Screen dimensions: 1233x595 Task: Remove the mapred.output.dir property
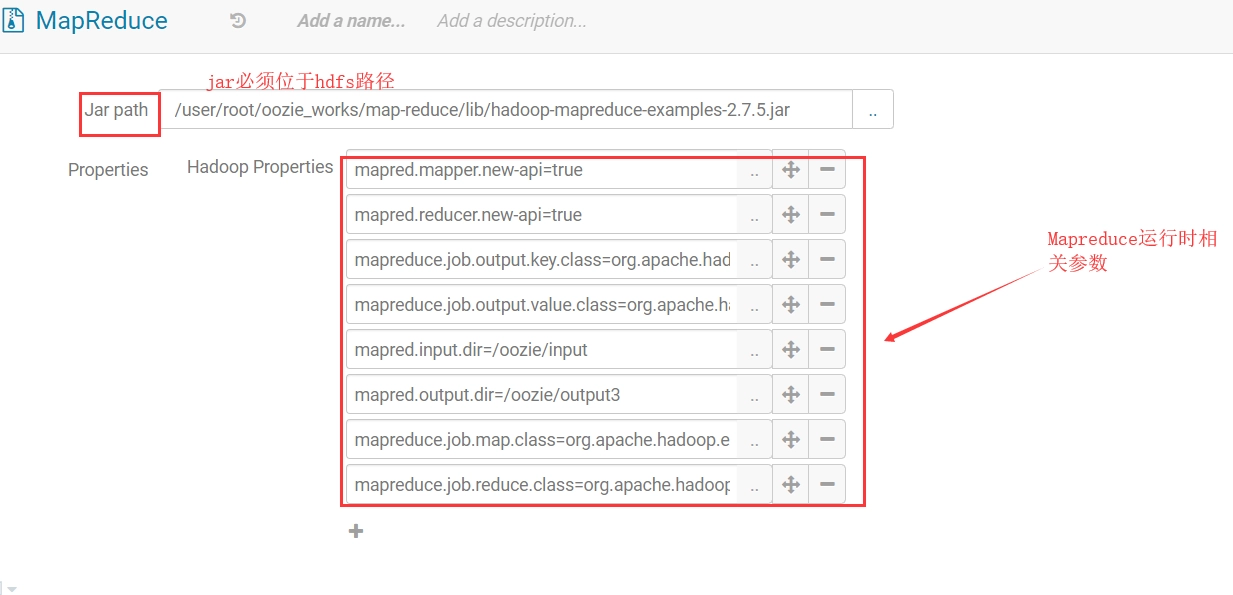coord(827,394)
